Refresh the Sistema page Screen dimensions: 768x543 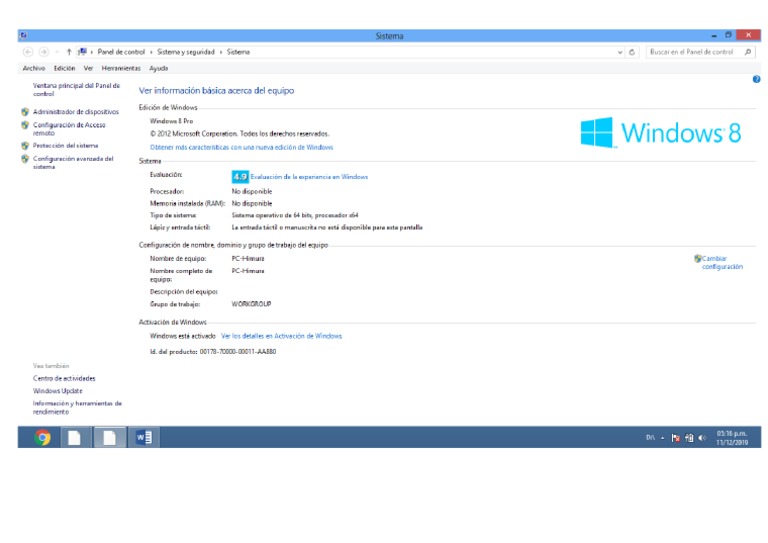pos(632,52)
